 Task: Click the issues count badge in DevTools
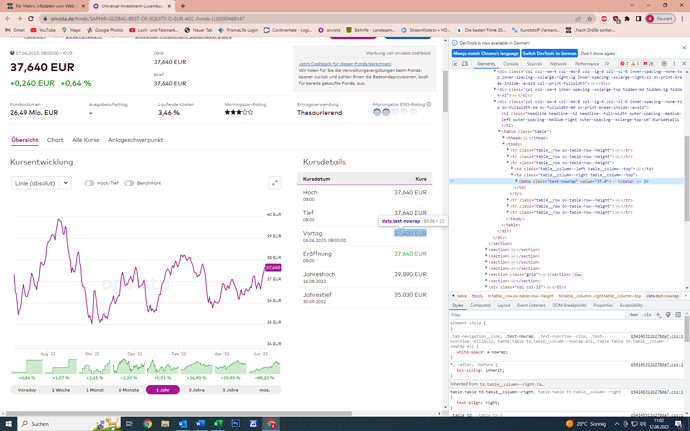point(649,64)
